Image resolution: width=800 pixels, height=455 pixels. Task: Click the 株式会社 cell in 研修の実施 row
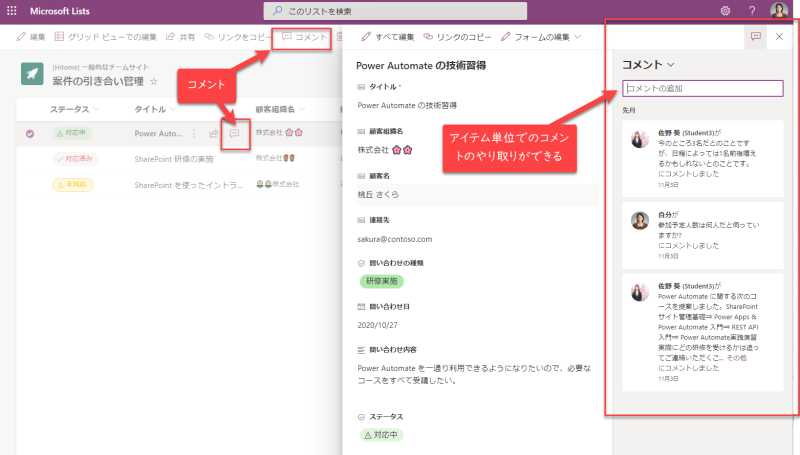[276, 159]
